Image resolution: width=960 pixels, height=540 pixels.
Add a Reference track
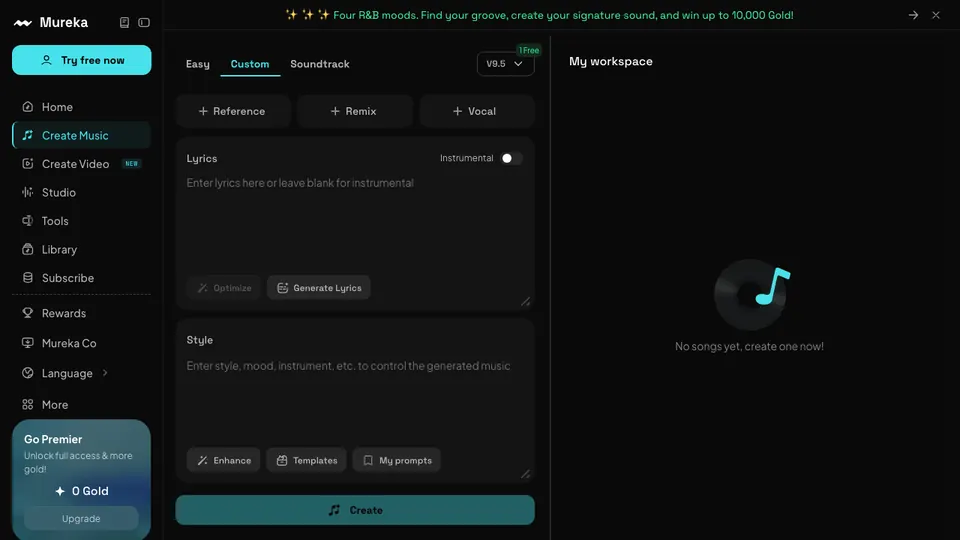232,111
